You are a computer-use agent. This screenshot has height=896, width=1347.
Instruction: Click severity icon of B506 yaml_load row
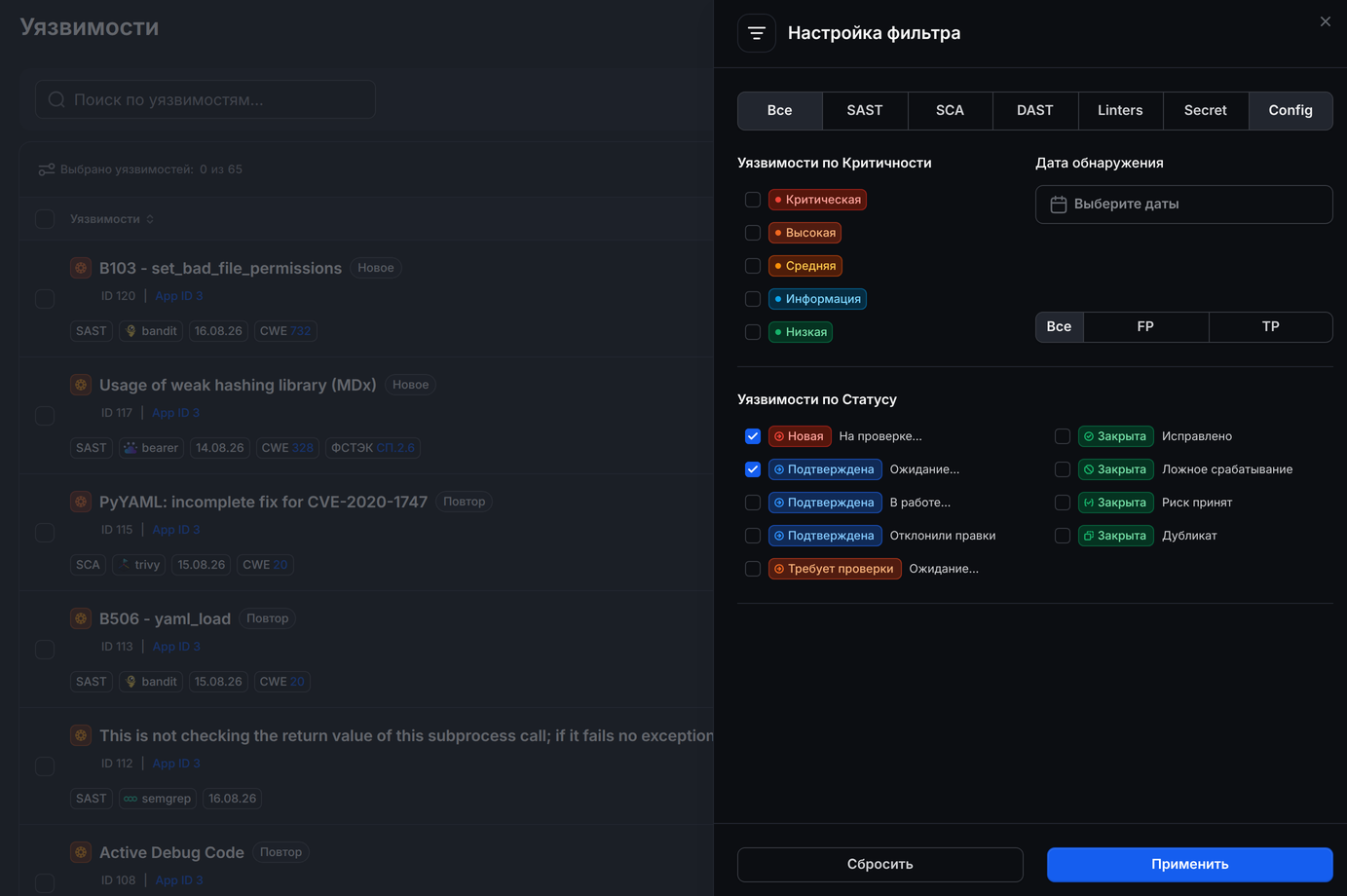point(81,618)
